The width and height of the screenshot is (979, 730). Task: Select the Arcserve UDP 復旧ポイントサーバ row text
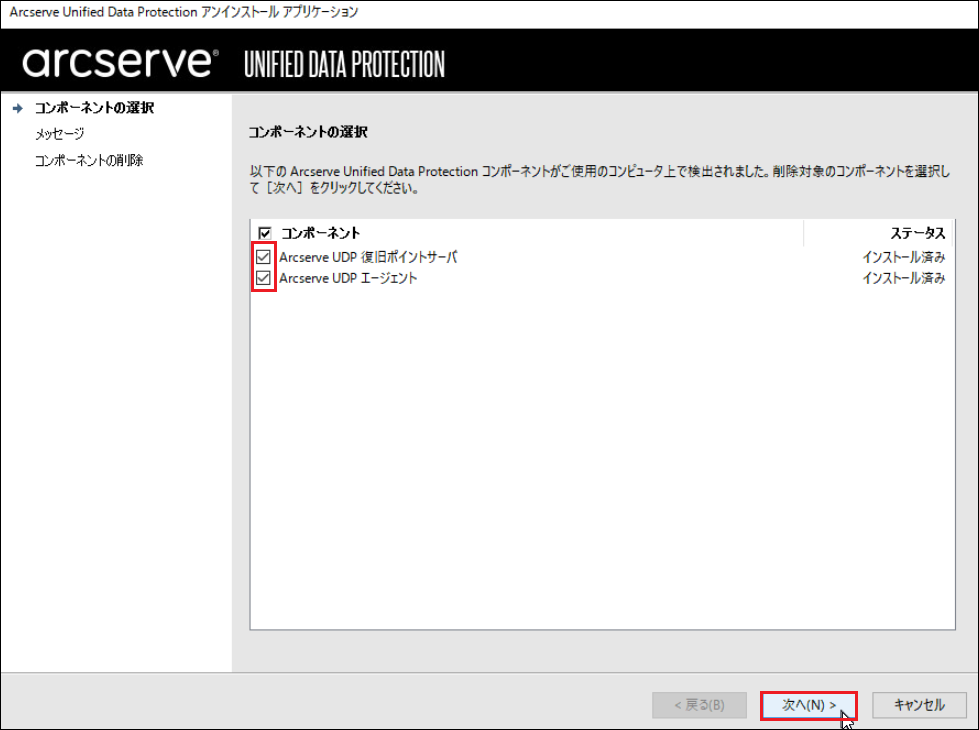click(x=368, y=257)
